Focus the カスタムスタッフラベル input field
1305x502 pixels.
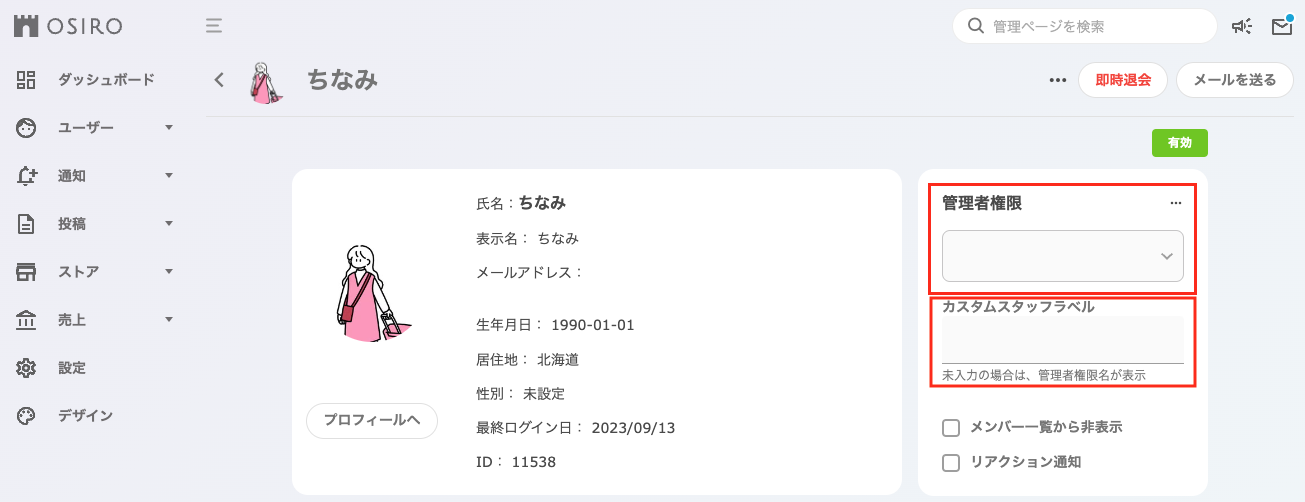[x=1063, y=340]
